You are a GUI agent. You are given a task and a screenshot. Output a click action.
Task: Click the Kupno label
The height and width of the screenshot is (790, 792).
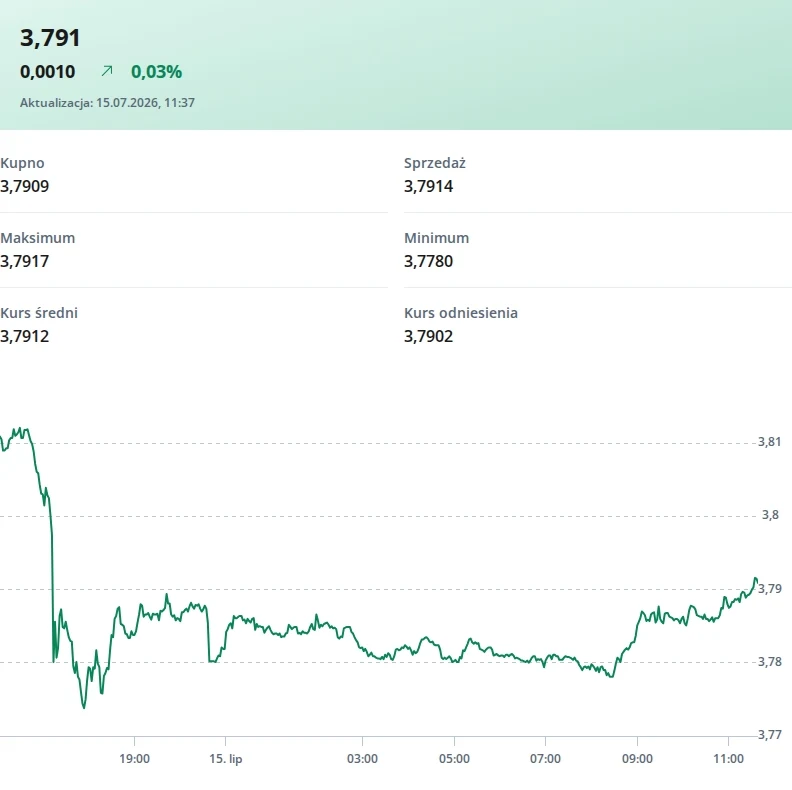tap(22, 163)
